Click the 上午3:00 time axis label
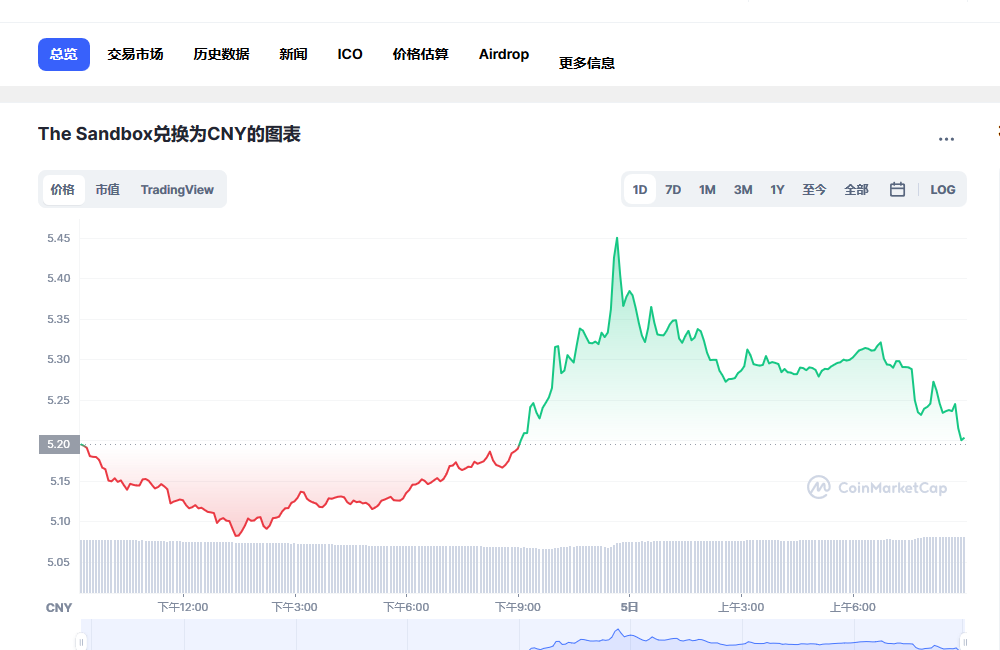This screenshot has height=650, width=1000. [741, 607]
